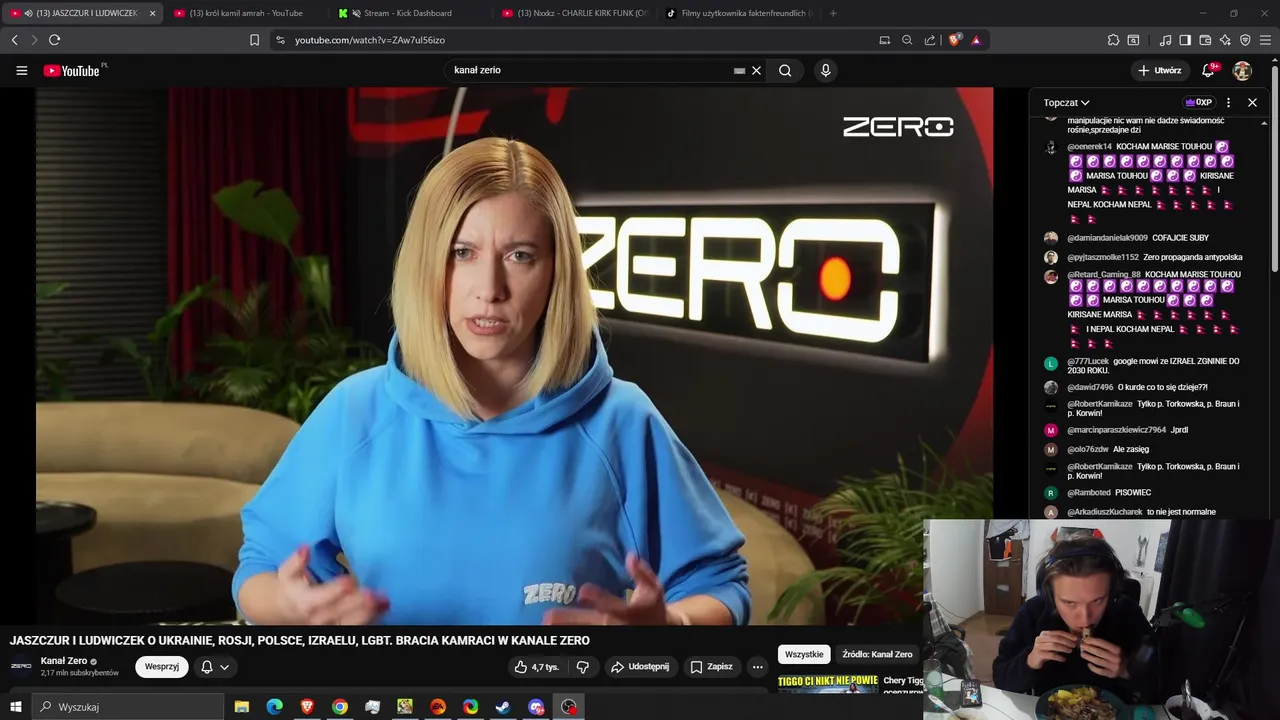Open OBS Studio from taskbar
1280x720 pixels.
pyautogui.click(x=569, y=707)
